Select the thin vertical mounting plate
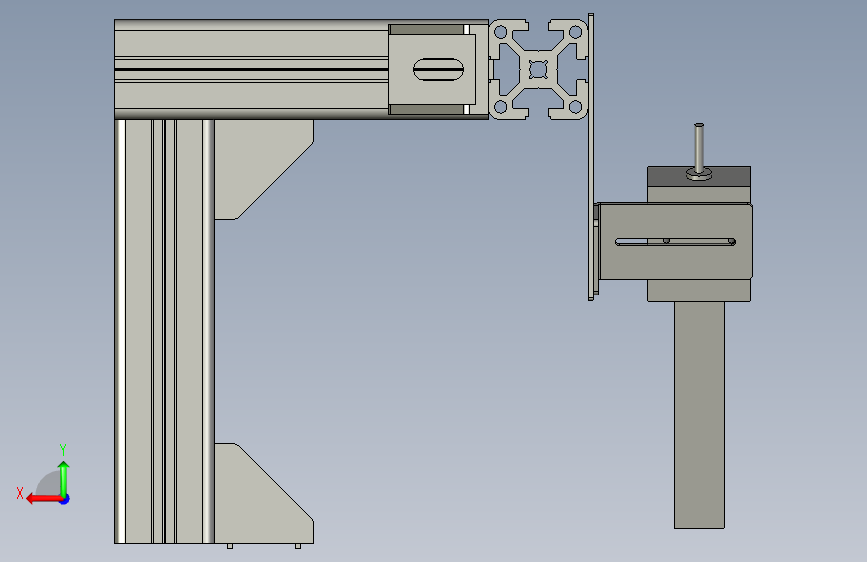Image resolution: width=867 pixels, height=562 pixels. (x=591, y=157)
